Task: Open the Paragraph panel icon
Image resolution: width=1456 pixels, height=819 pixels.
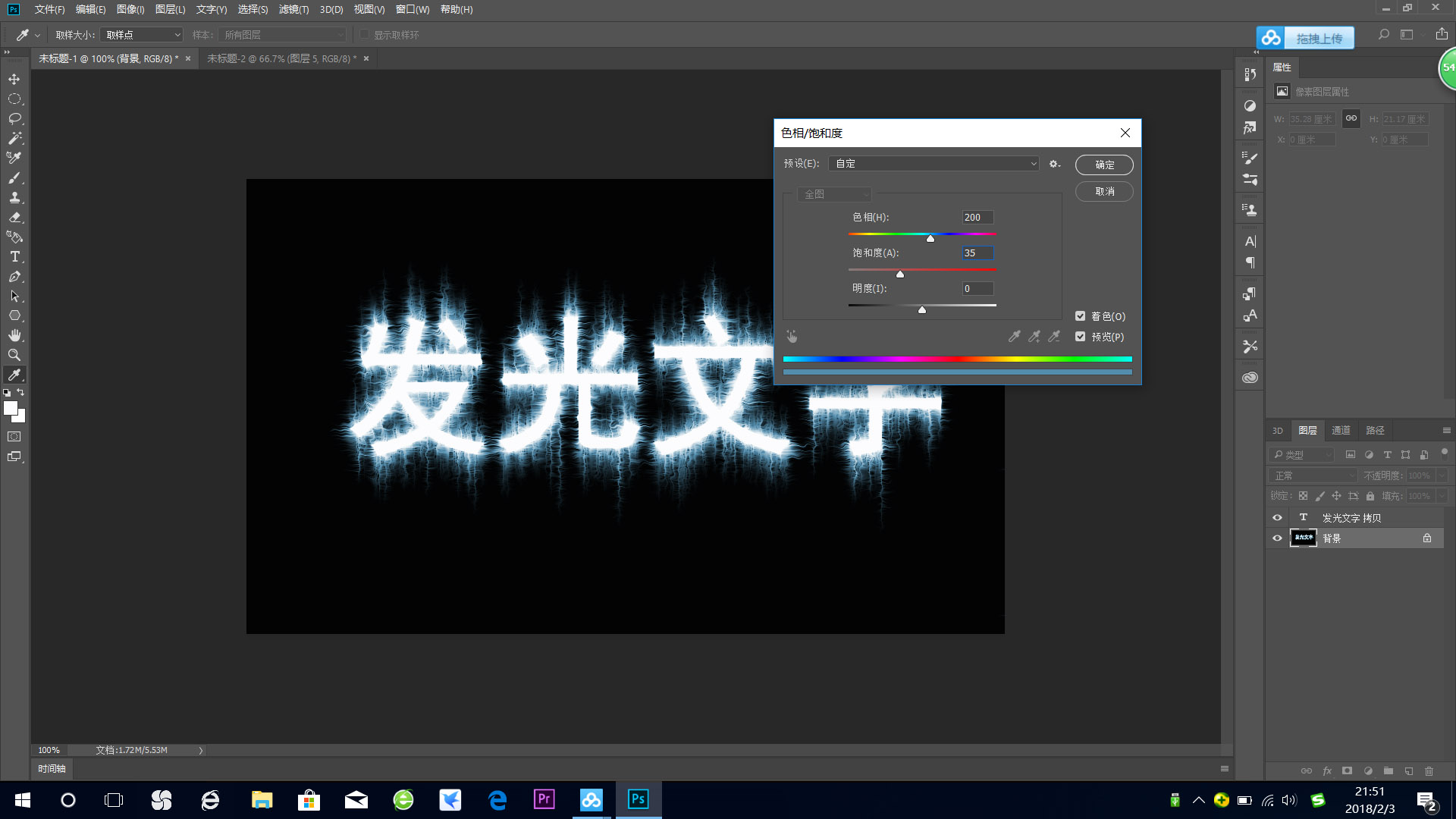Action: pos(1249,262)
